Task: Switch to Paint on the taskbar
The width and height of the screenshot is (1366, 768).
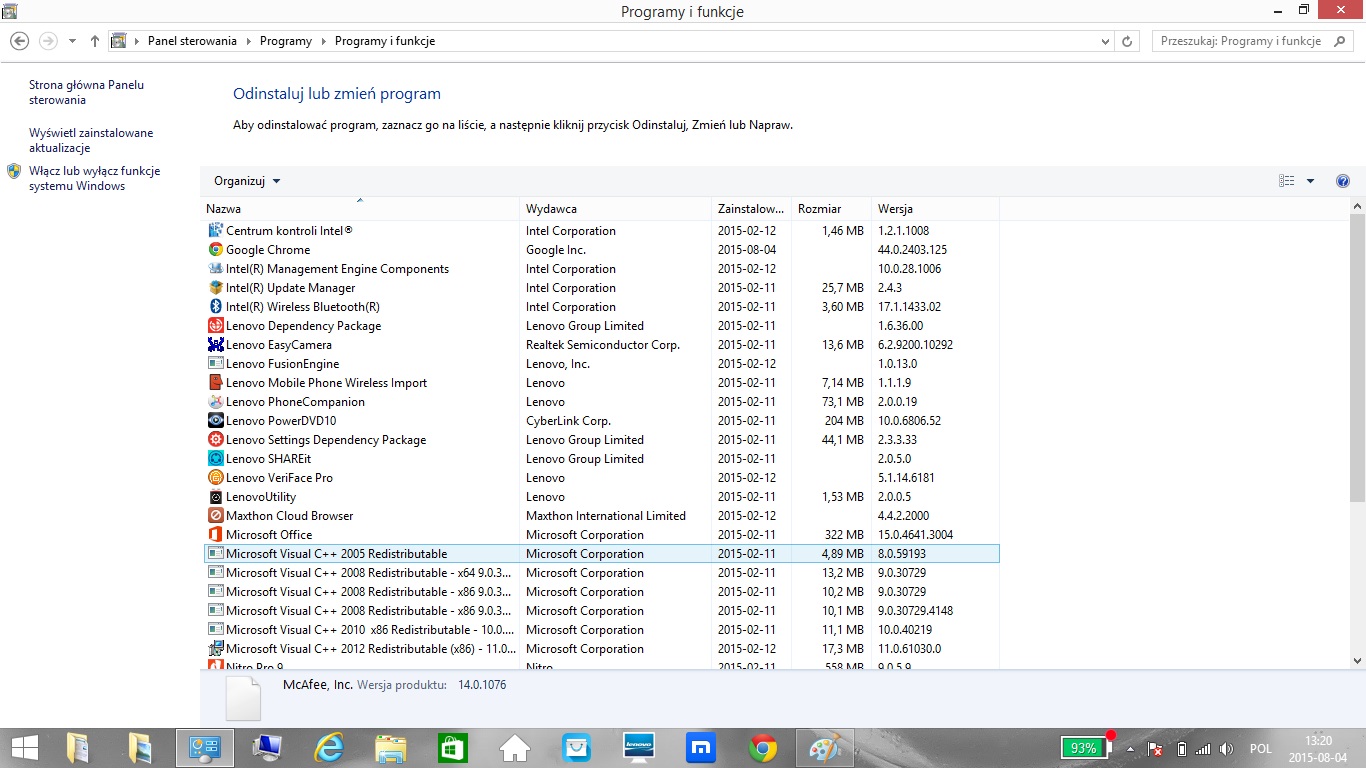Action: pos(825,748)
